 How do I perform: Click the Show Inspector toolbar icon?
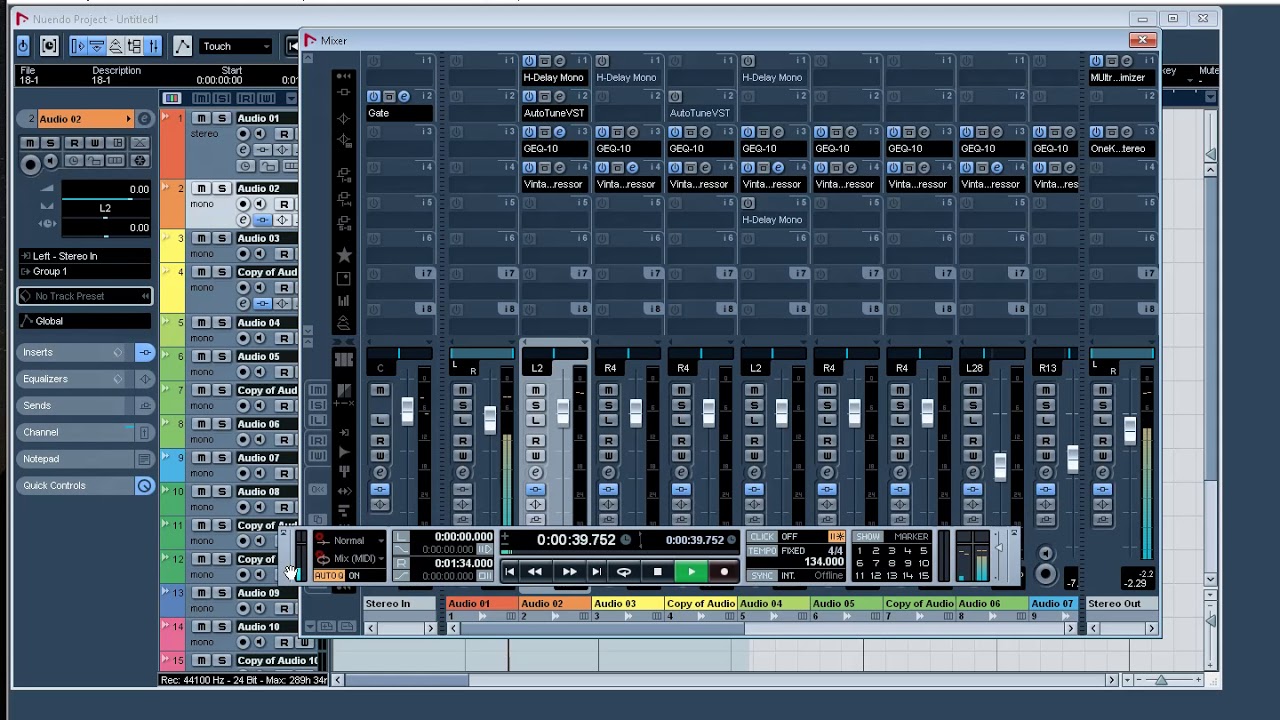point(79,46)
